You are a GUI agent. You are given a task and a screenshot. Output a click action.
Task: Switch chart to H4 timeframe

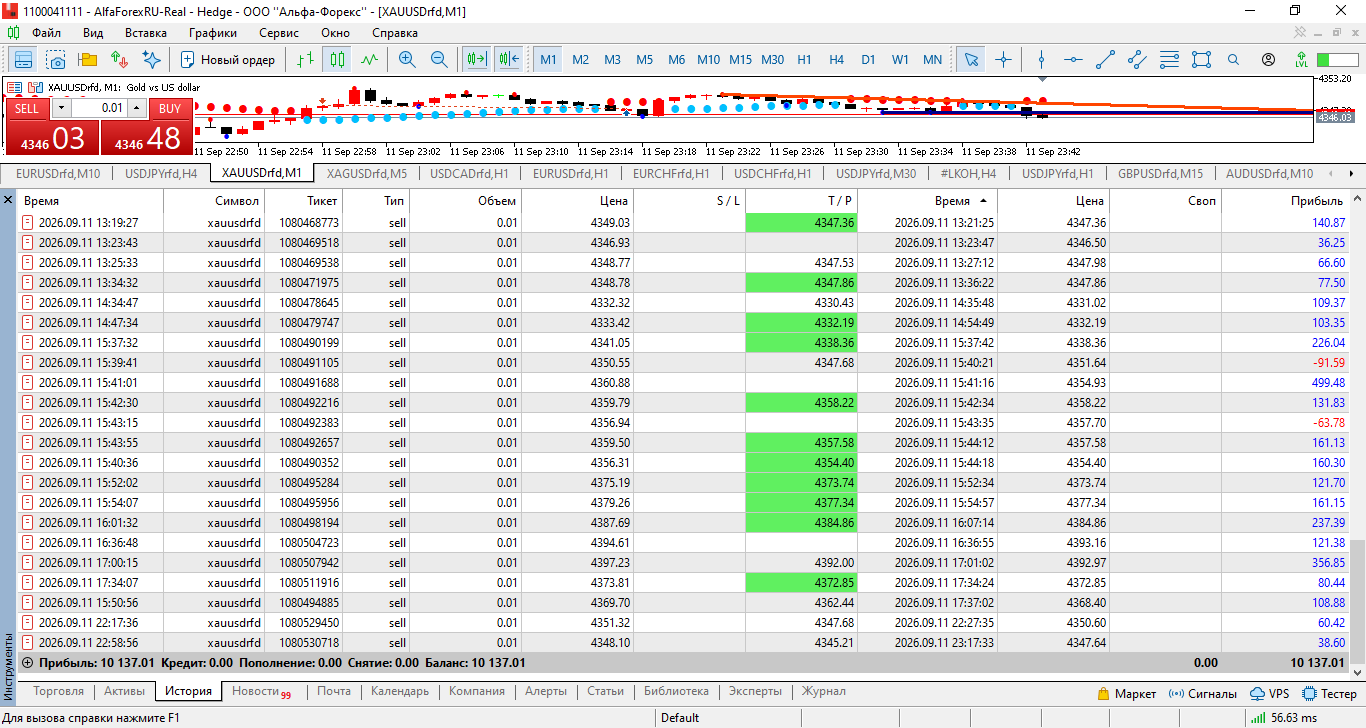coord(836,59)
